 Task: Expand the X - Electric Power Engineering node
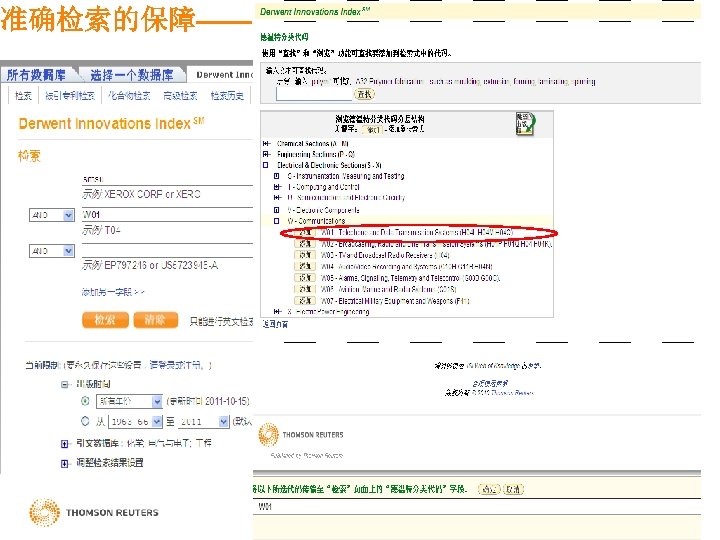click(276, 311)
